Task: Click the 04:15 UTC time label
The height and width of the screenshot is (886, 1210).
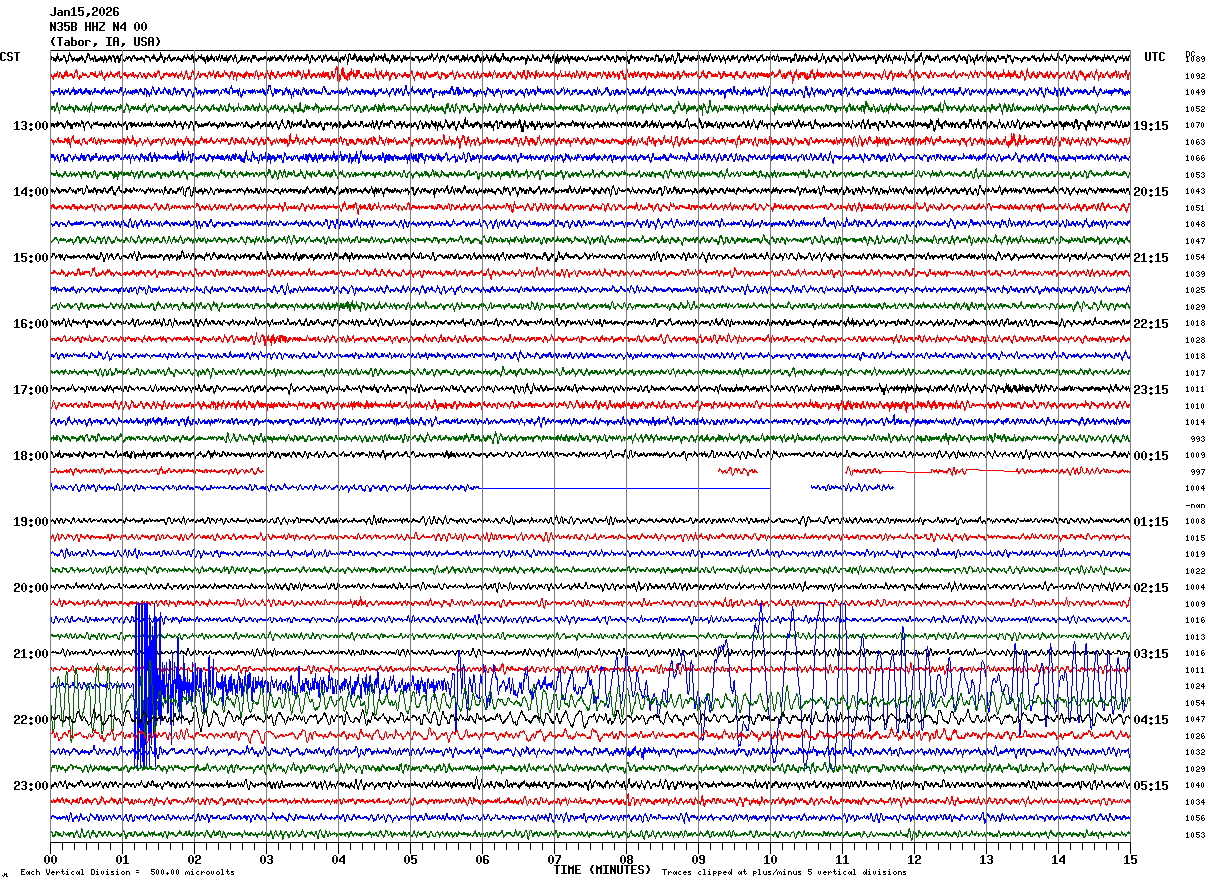Action: (x=1151, y=720)
